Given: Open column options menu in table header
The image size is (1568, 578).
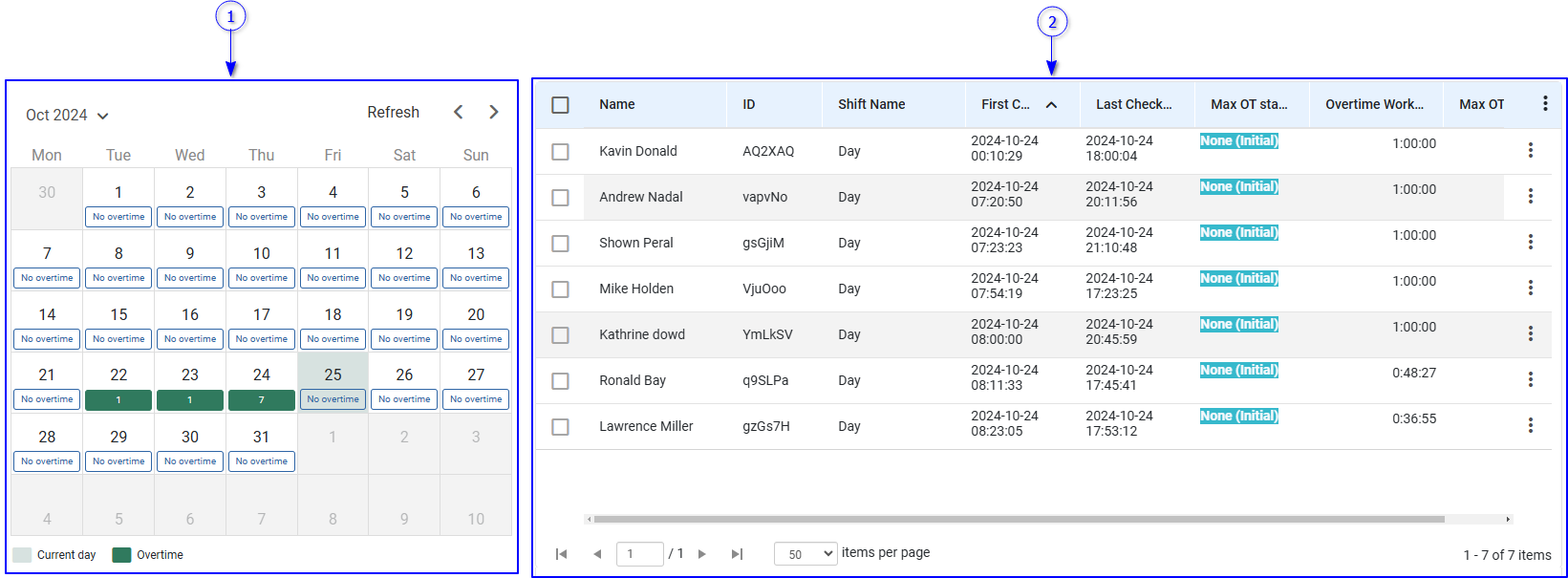Looking at the screenshot, I should 1544,104.
